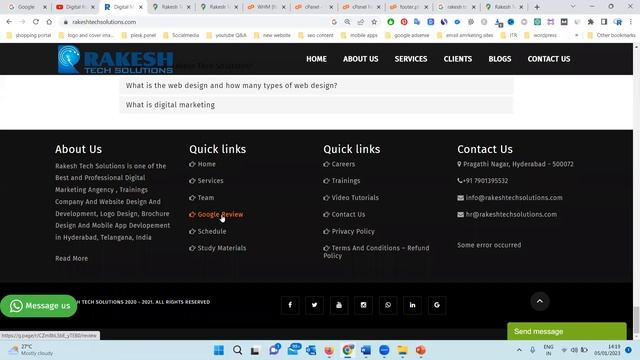
Task: Click the Services footer link
Action: click(206, 181)
